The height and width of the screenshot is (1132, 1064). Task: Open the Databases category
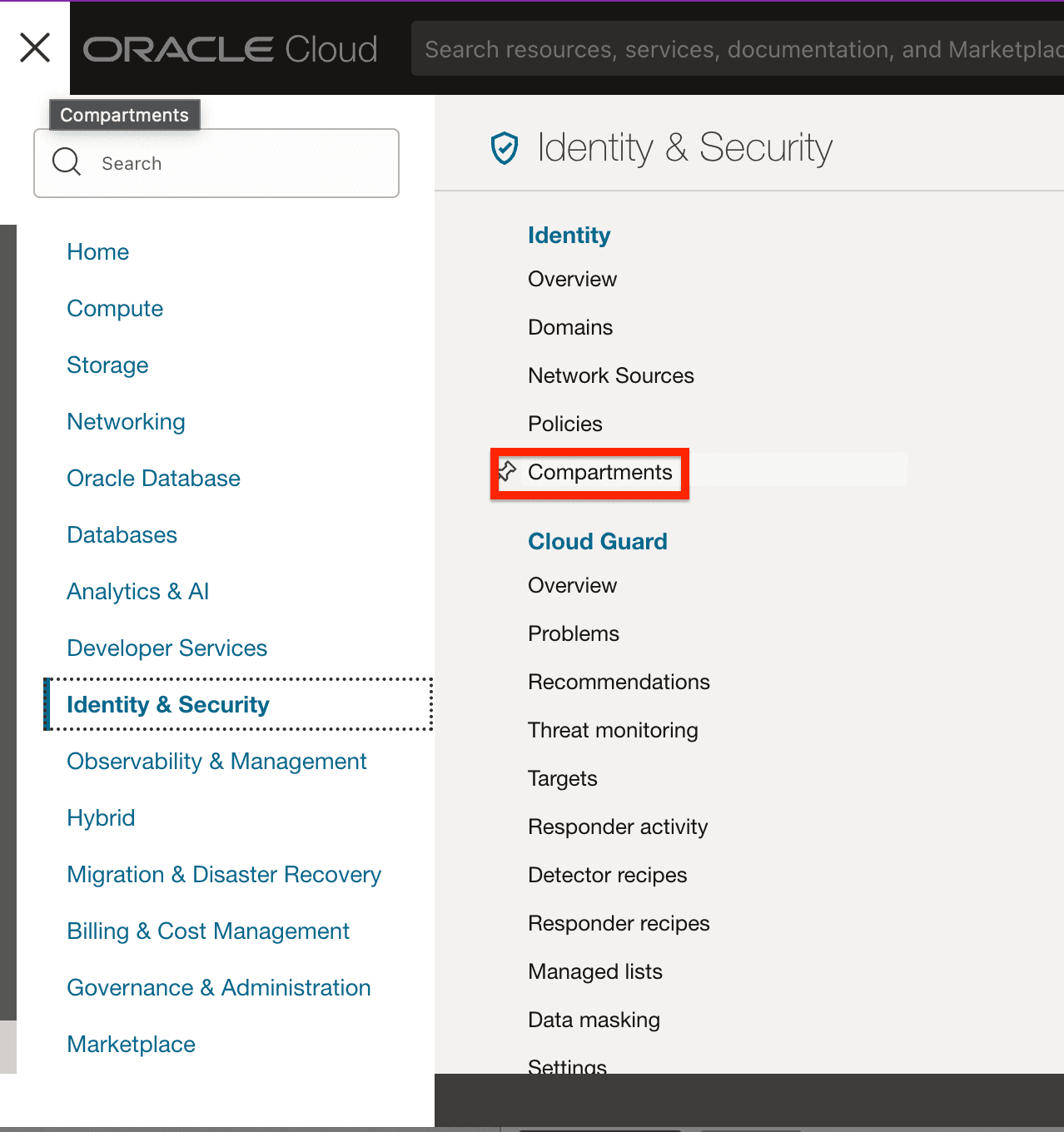coord(122,535)
